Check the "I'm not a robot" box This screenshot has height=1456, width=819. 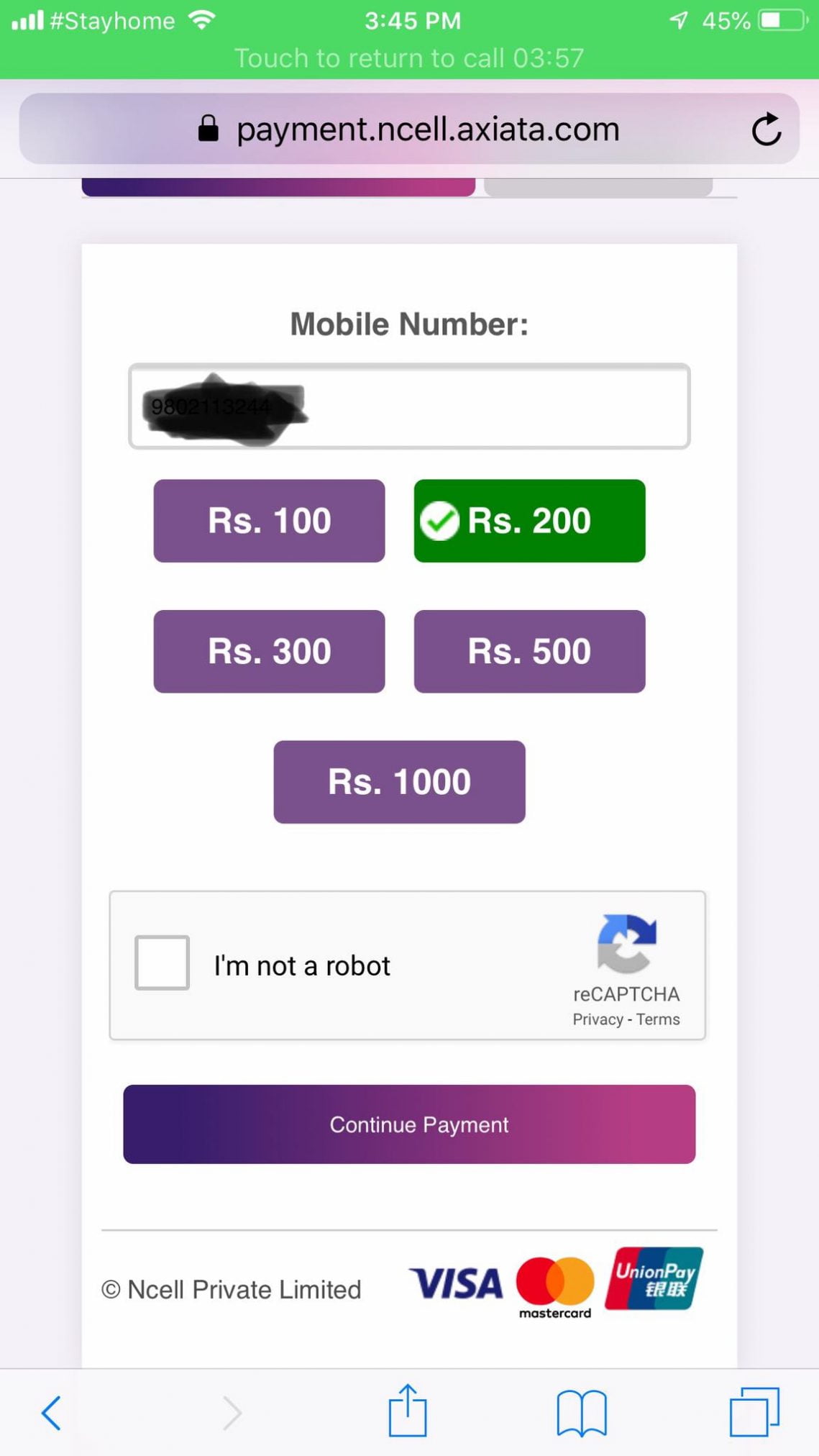click(163, 963)
